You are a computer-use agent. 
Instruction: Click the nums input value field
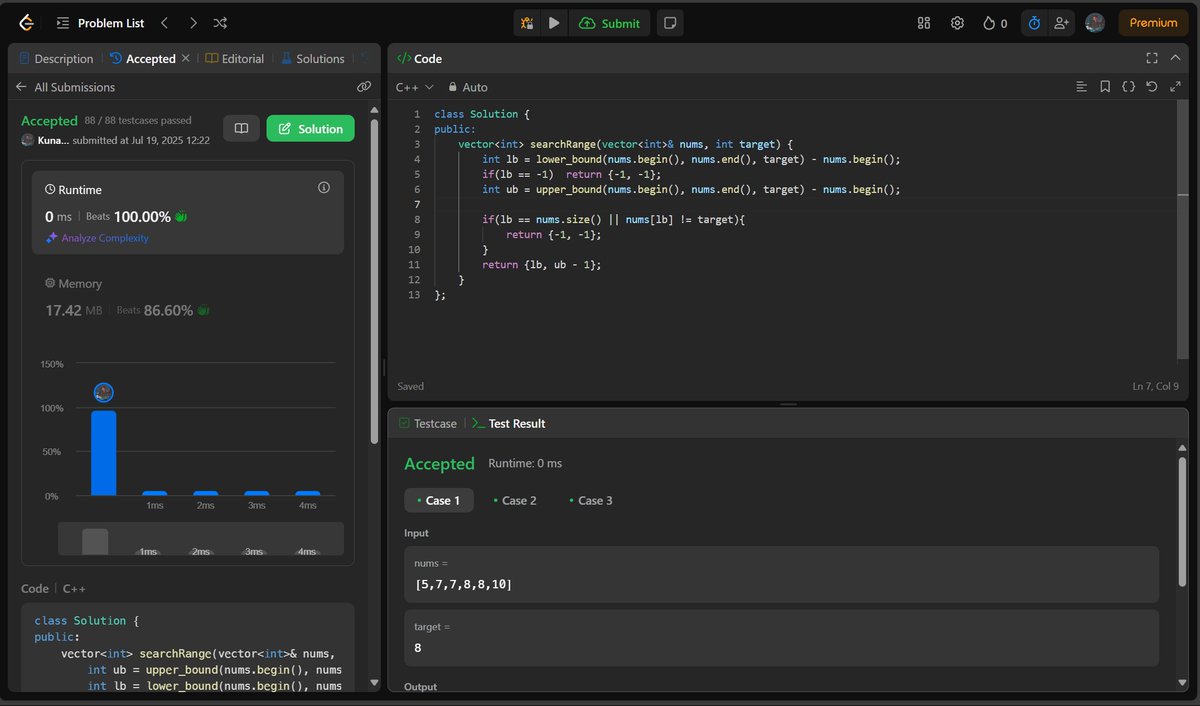[781, 574]
